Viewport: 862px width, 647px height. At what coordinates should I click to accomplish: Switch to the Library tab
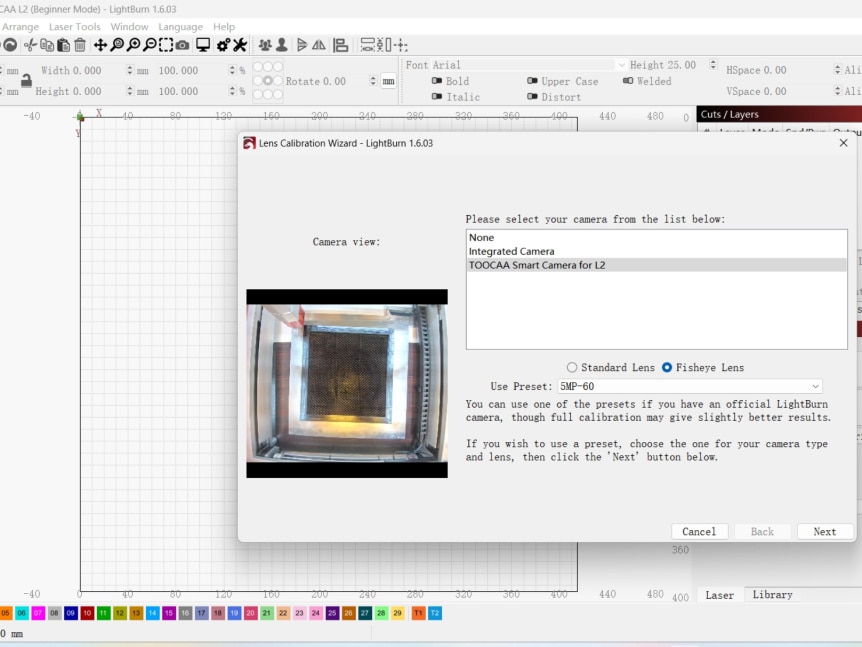[x=772, y=595]
